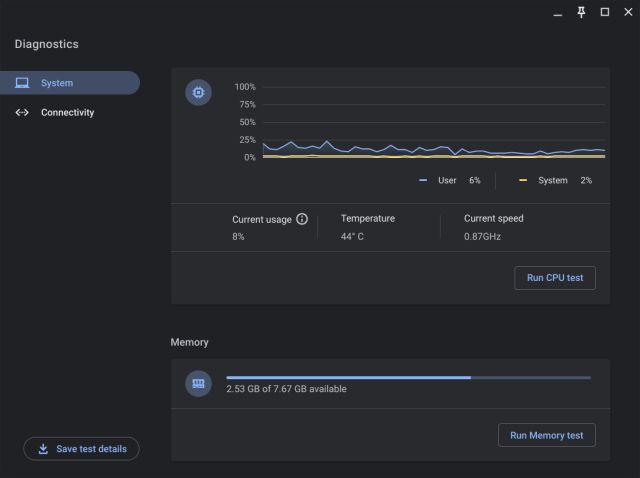
Task: Close the Diagnostics window
Action: (x=627, y=12)
